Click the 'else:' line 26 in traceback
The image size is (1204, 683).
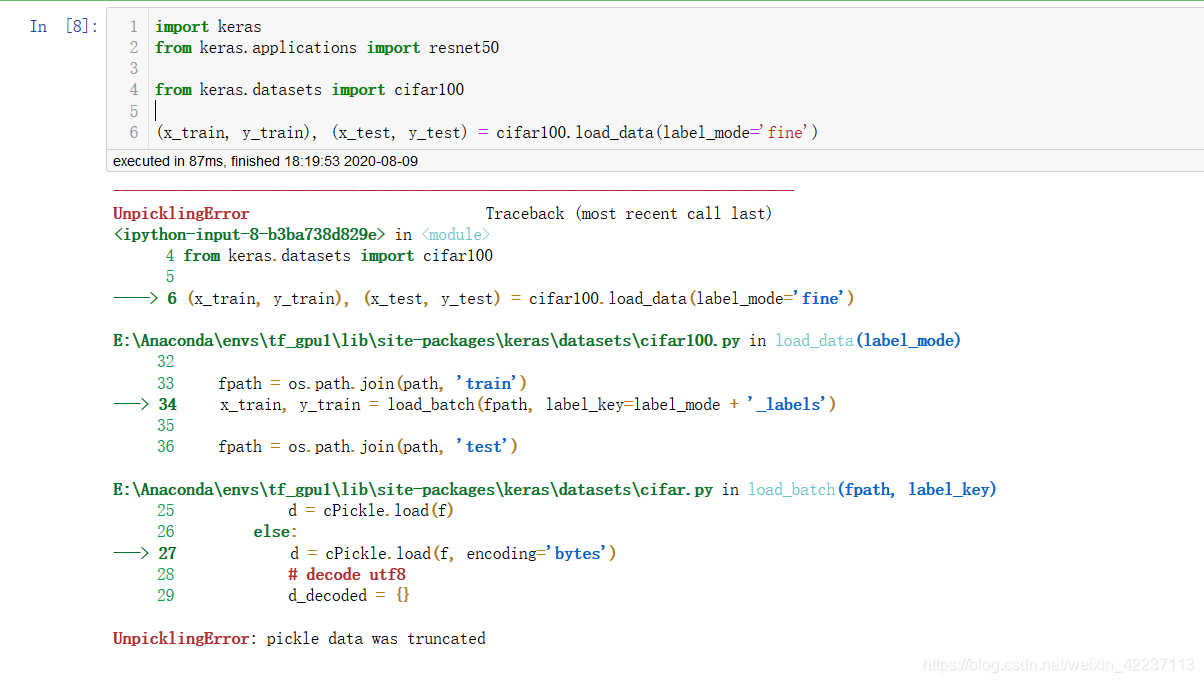tap(275, 532)
